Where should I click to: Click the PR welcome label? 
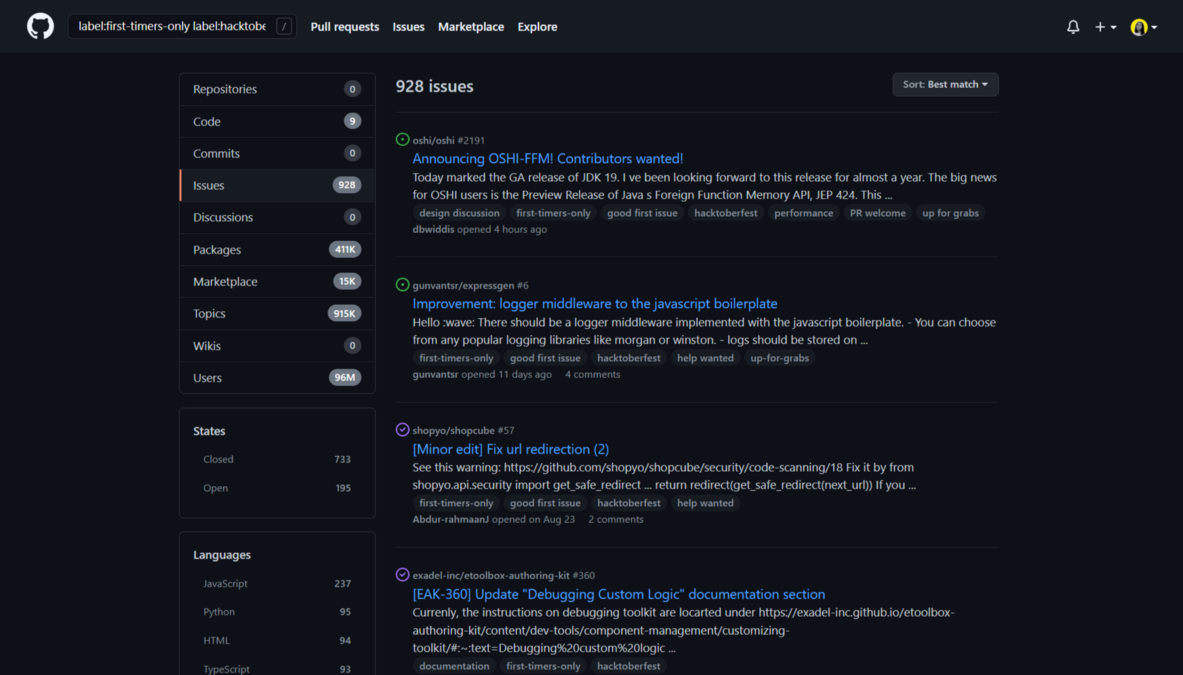pos(877,213)
